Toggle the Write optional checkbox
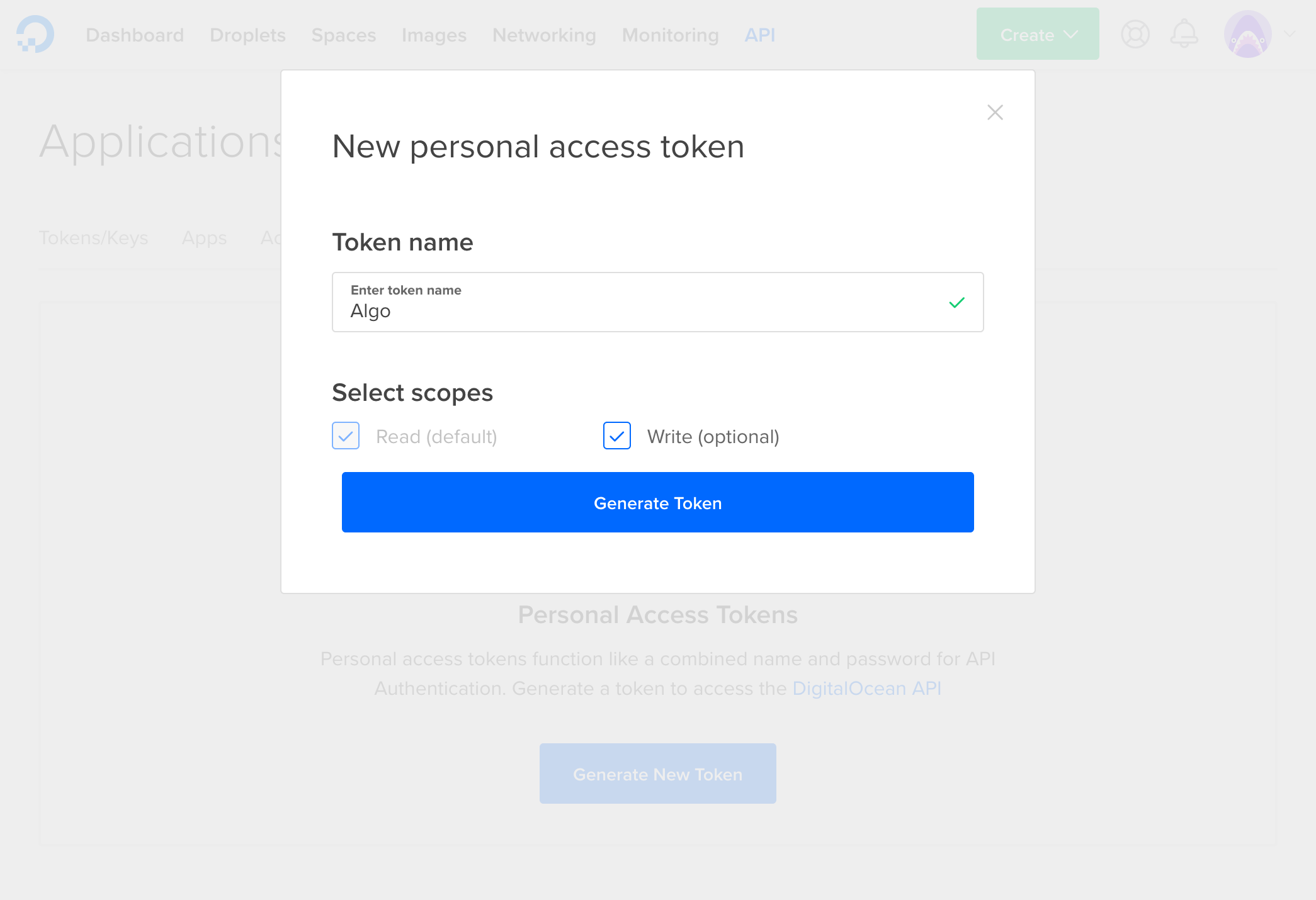Screen dimensions: 1316x900 tap(616, 435)
